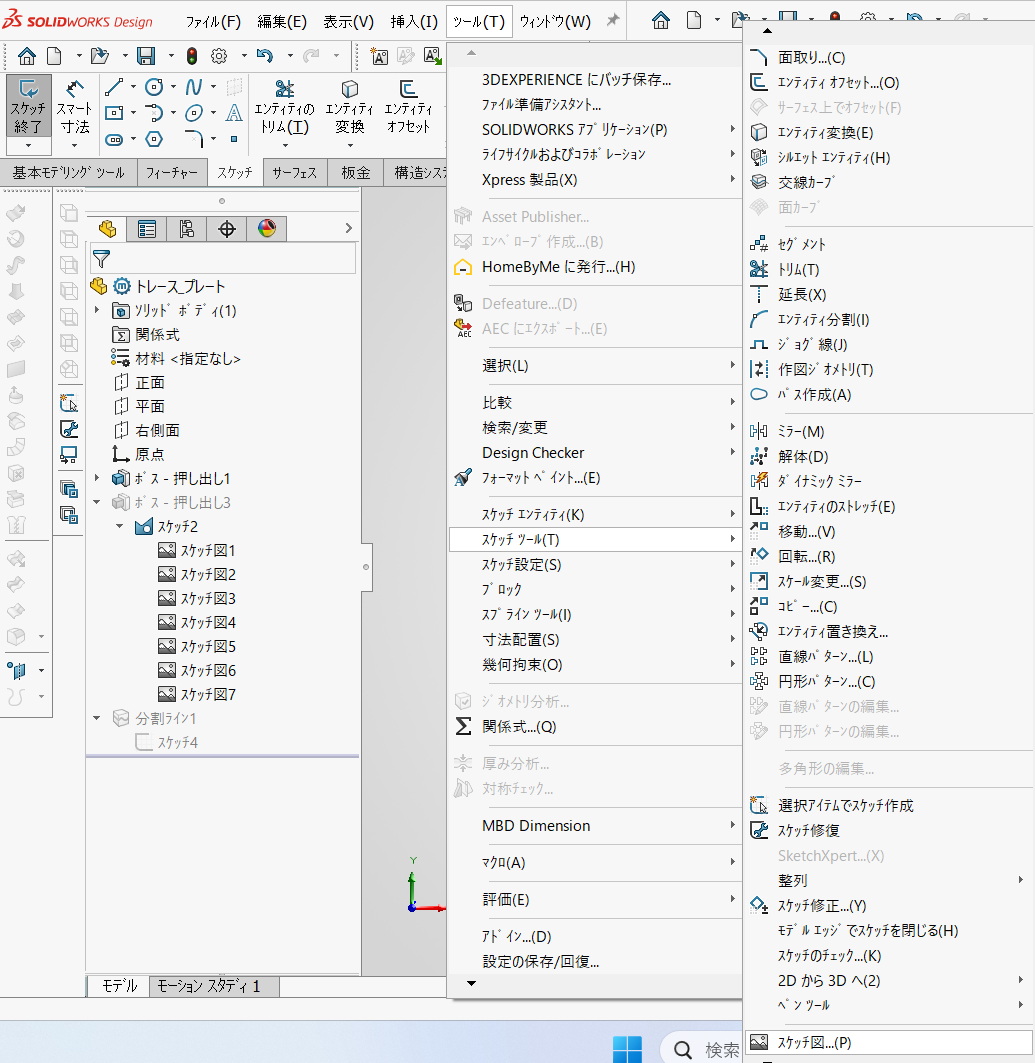Image resolution: width=1035 pixels, height=1063 pixels.
Task: Choose HomeByMe に発行...(H) menu entry
Action: (595, 267)
